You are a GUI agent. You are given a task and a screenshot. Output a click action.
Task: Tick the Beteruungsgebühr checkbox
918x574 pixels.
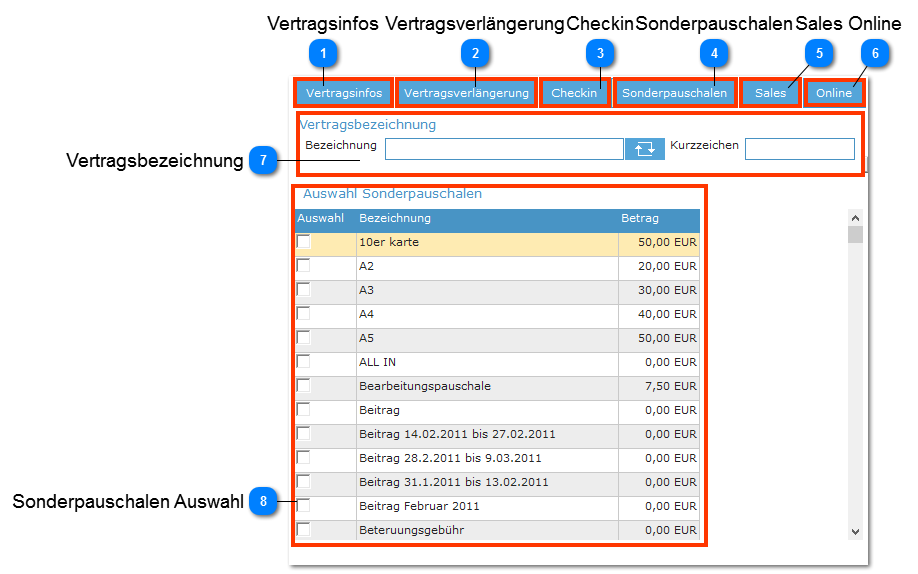(303, 529)
